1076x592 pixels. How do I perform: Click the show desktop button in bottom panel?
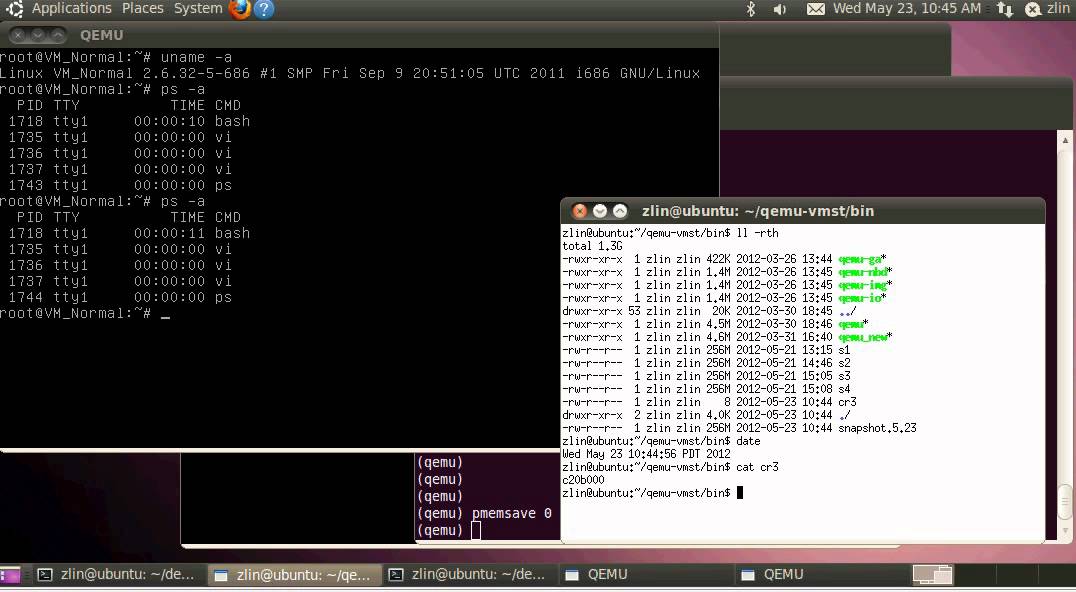10,575
